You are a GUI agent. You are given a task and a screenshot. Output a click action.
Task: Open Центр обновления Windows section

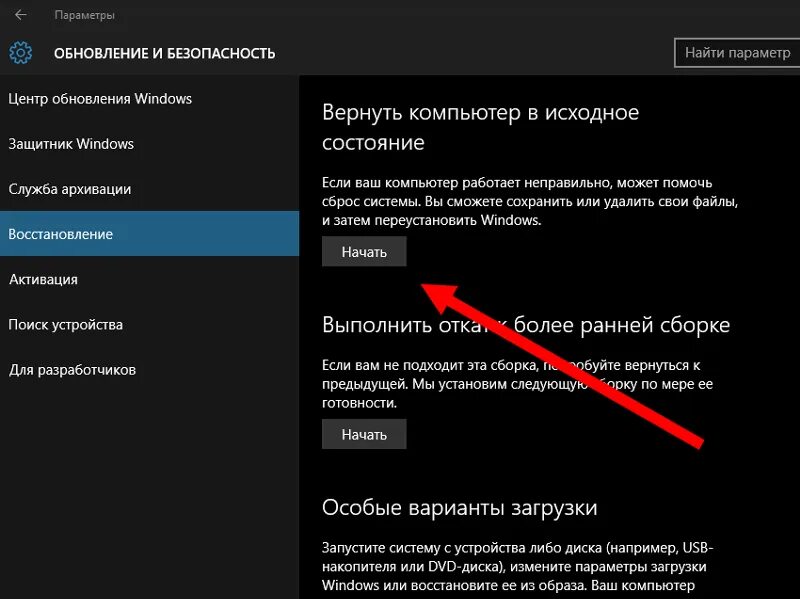(100, 98)
